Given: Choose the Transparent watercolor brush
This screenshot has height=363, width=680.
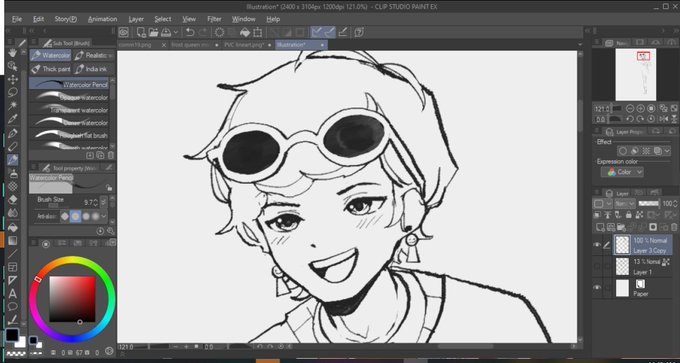Looking at the screenshot, I should (69, 110).
